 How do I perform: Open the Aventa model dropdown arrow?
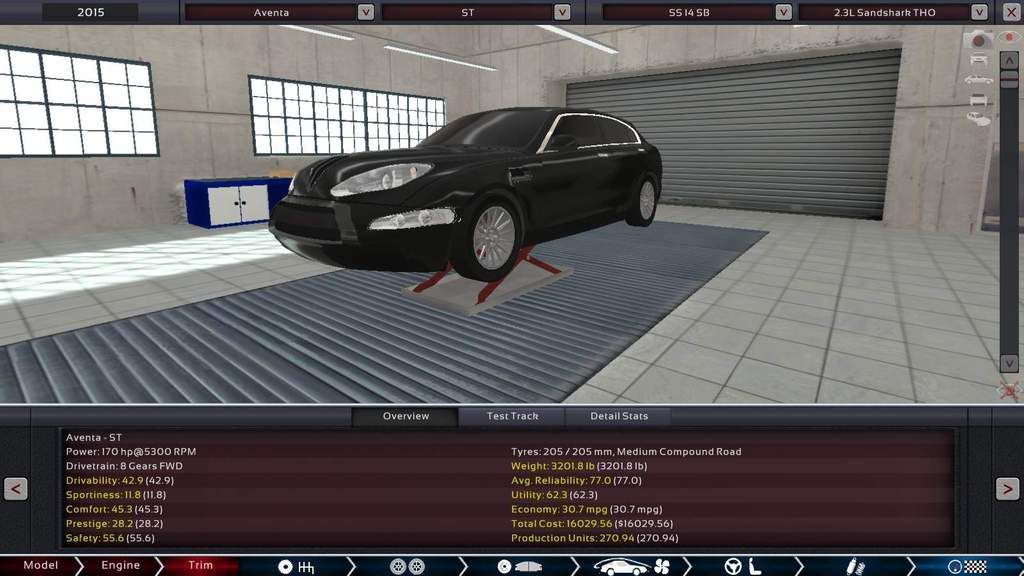366,12
